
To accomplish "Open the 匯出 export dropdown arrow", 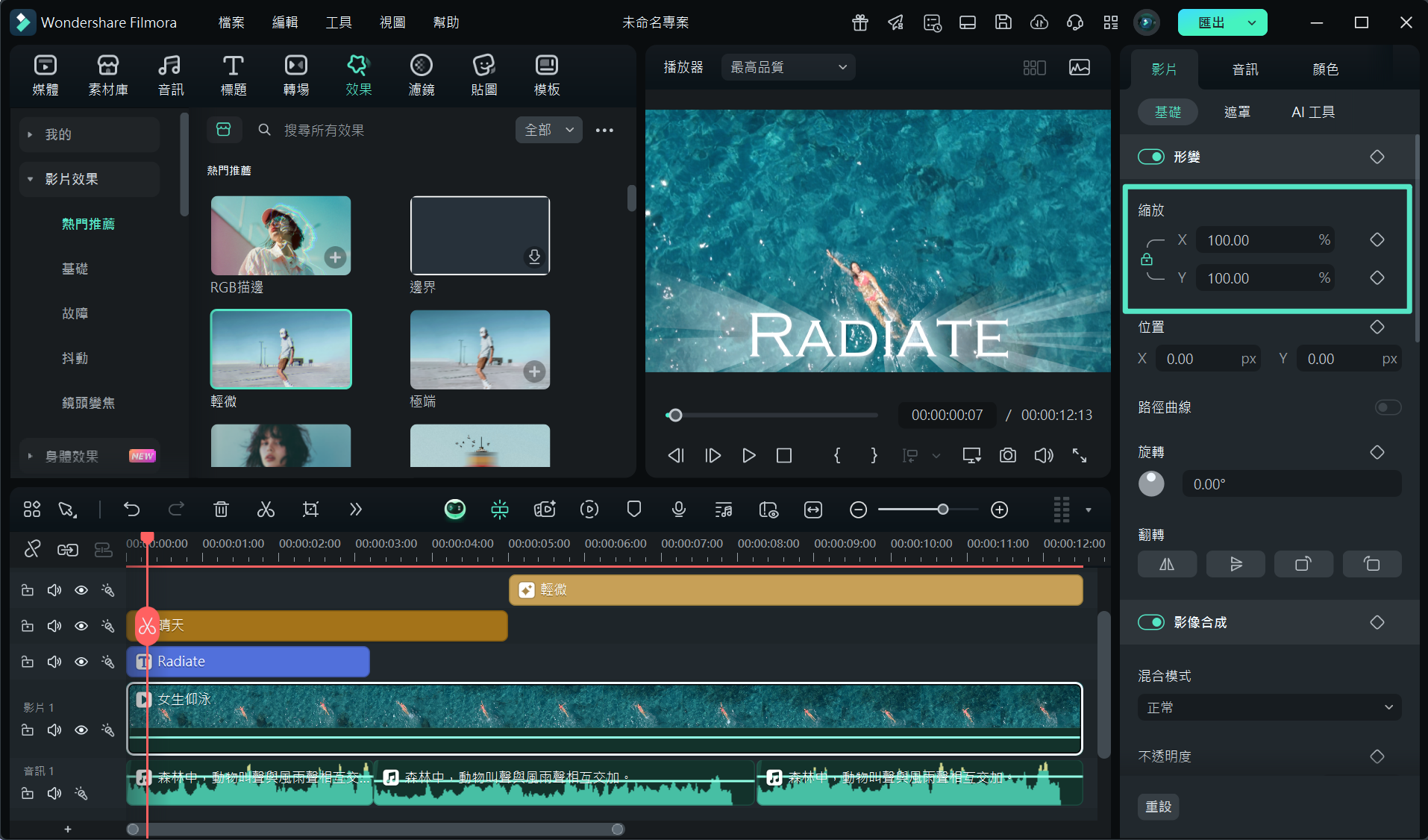I will click(x=1252, y=22).
